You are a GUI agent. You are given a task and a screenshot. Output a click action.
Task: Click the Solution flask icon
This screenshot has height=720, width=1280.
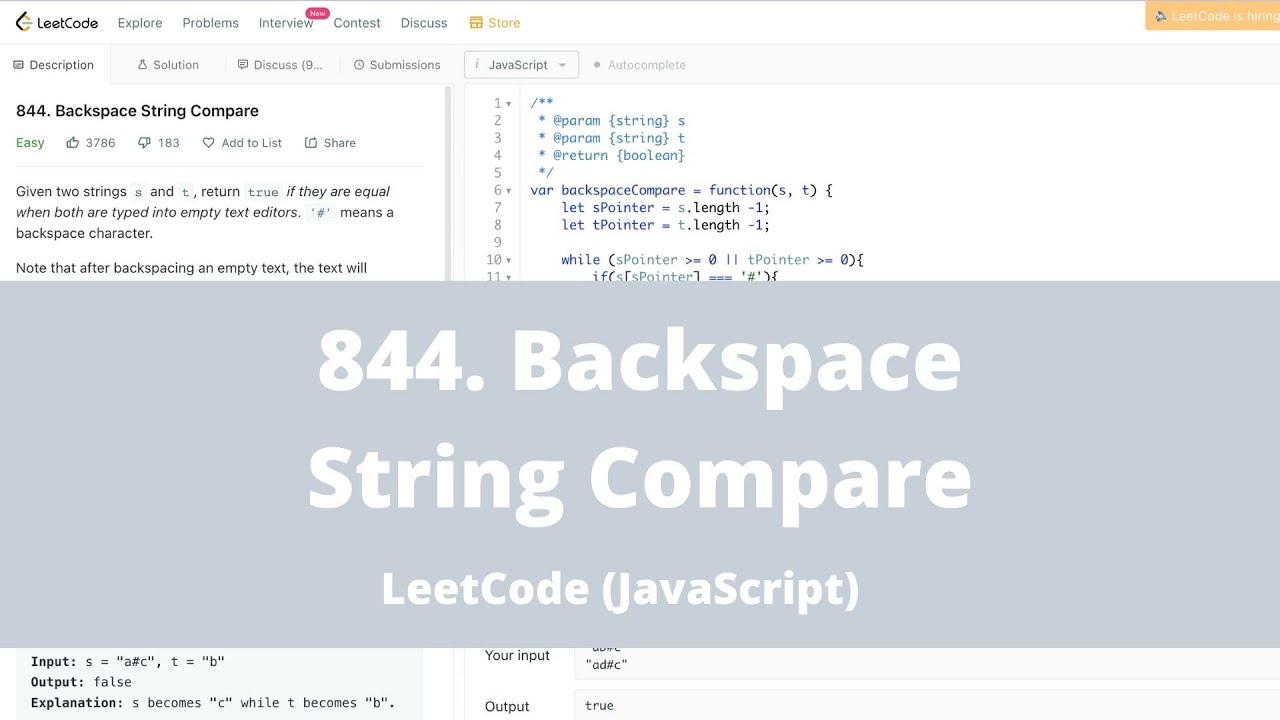[143, 65]
